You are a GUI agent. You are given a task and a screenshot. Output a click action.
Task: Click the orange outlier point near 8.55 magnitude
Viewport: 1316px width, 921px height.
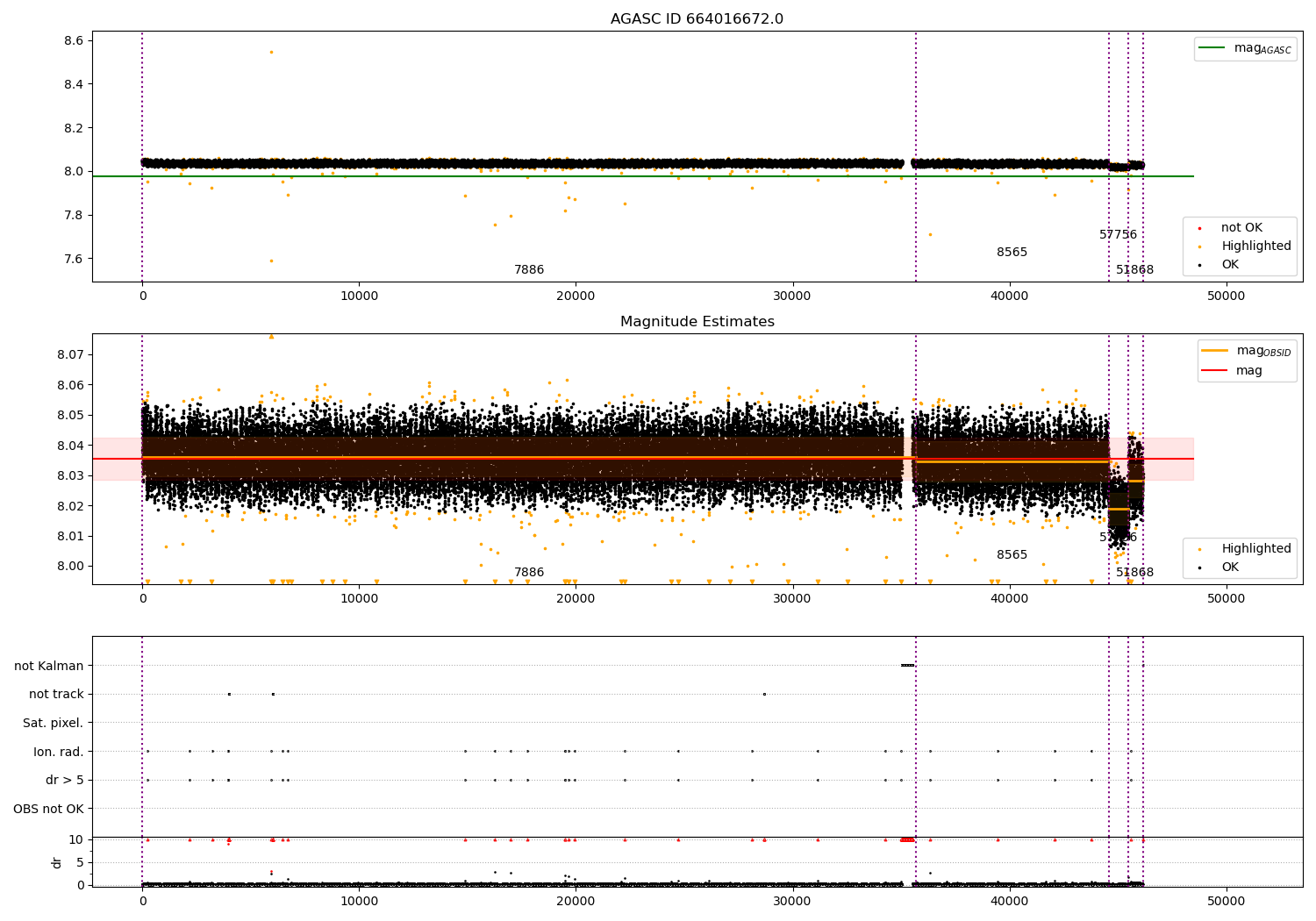(271, 52)
